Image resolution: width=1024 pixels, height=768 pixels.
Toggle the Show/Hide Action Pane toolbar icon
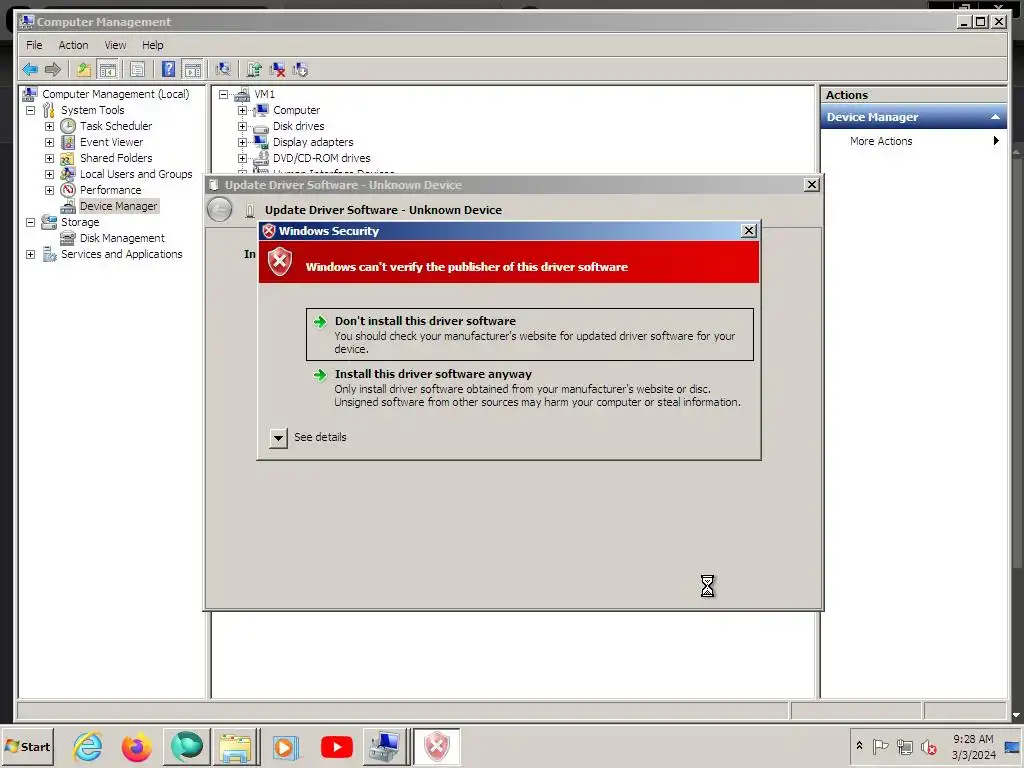(193, 69)
